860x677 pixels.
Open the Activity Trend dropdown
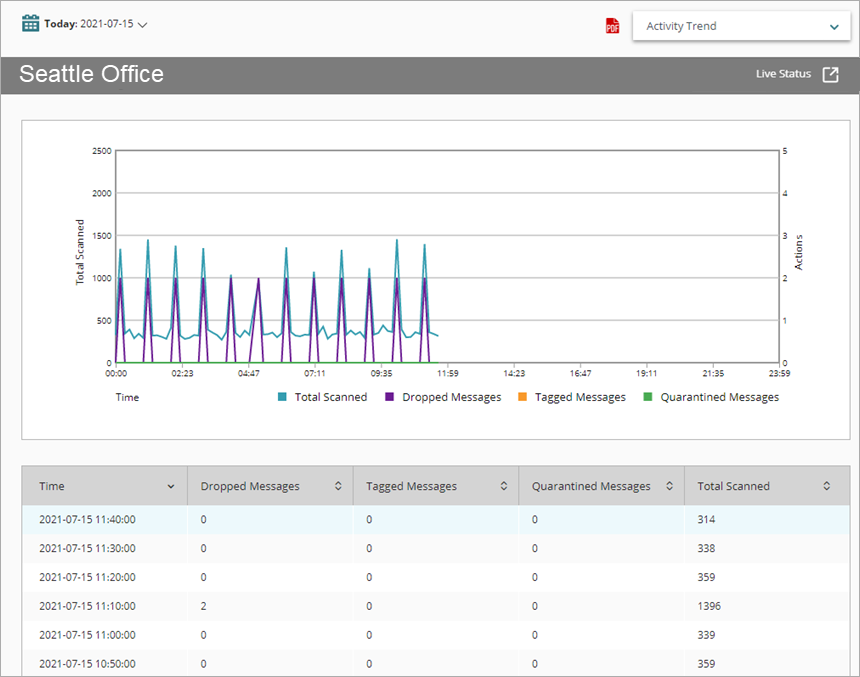click(x=741, y=26)
